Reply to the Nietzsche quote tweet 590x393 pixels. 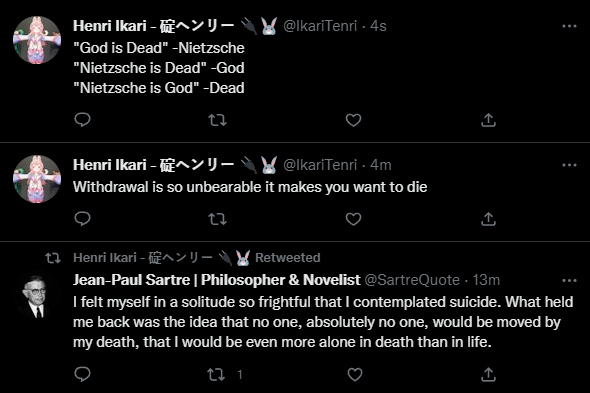pyautogui.click(x=82, y=120)
